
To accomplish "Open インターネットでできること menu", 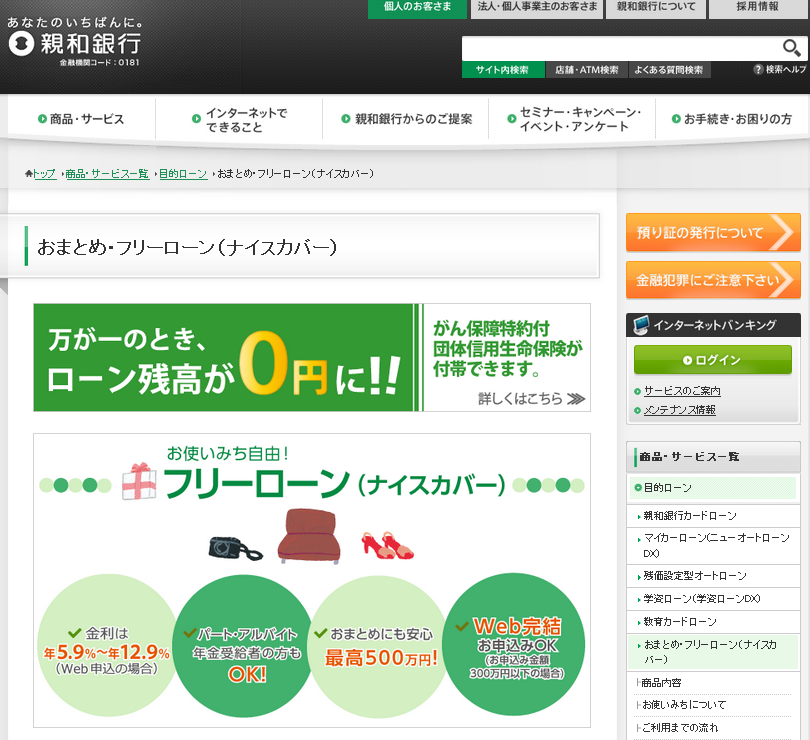I will coord(239,119).
